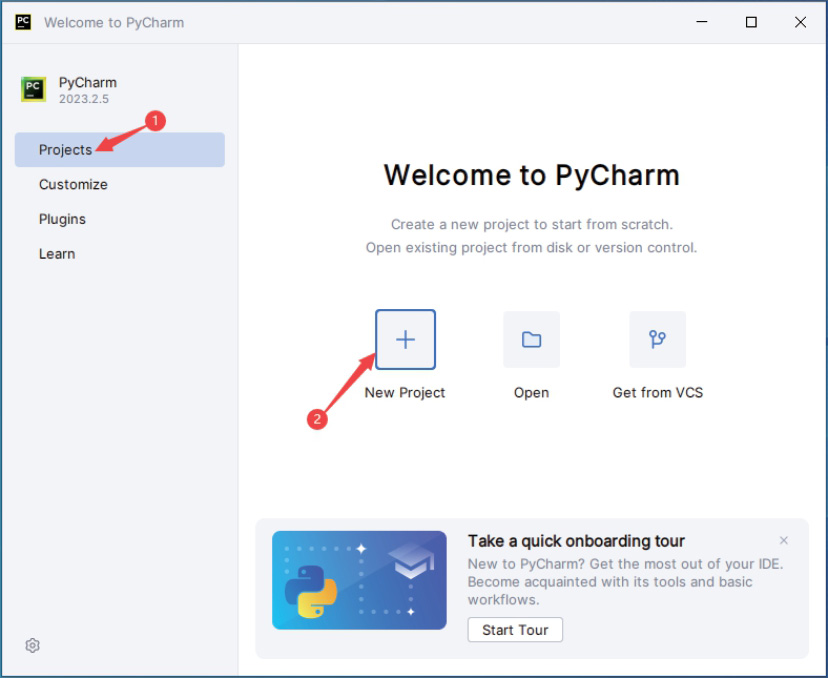
Task: Click the PyCharm logo in the sidebar
Action: (33, 89)
